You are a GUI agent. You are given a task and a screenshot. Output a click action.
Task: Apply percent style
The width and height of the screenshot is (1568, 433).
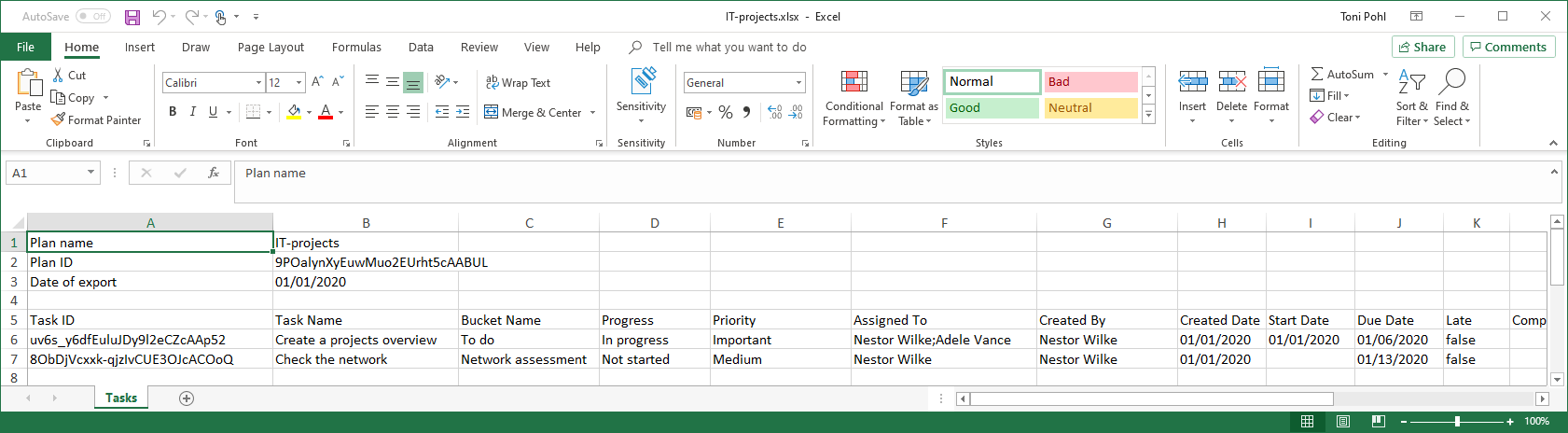point(726,112)
